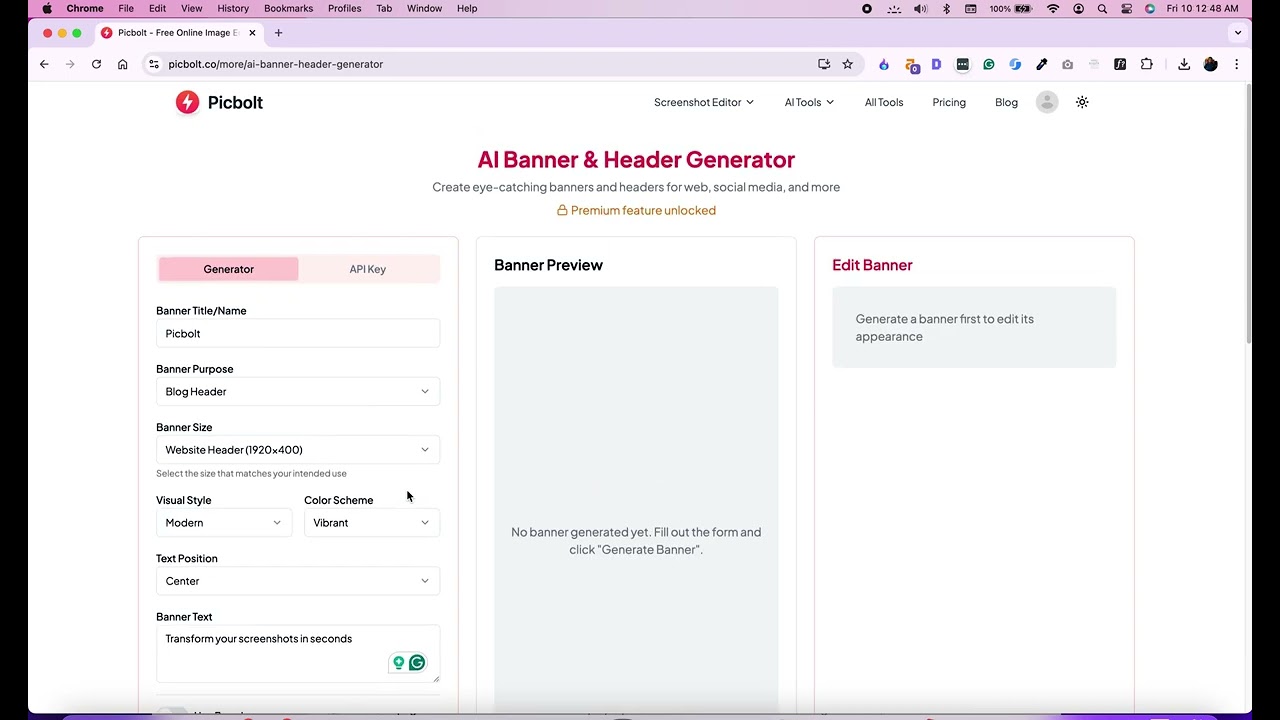Click the Chrome address bar URL
Image resolution: width=1280 pixels, height=720 pixels.
(x=275, y=64)
